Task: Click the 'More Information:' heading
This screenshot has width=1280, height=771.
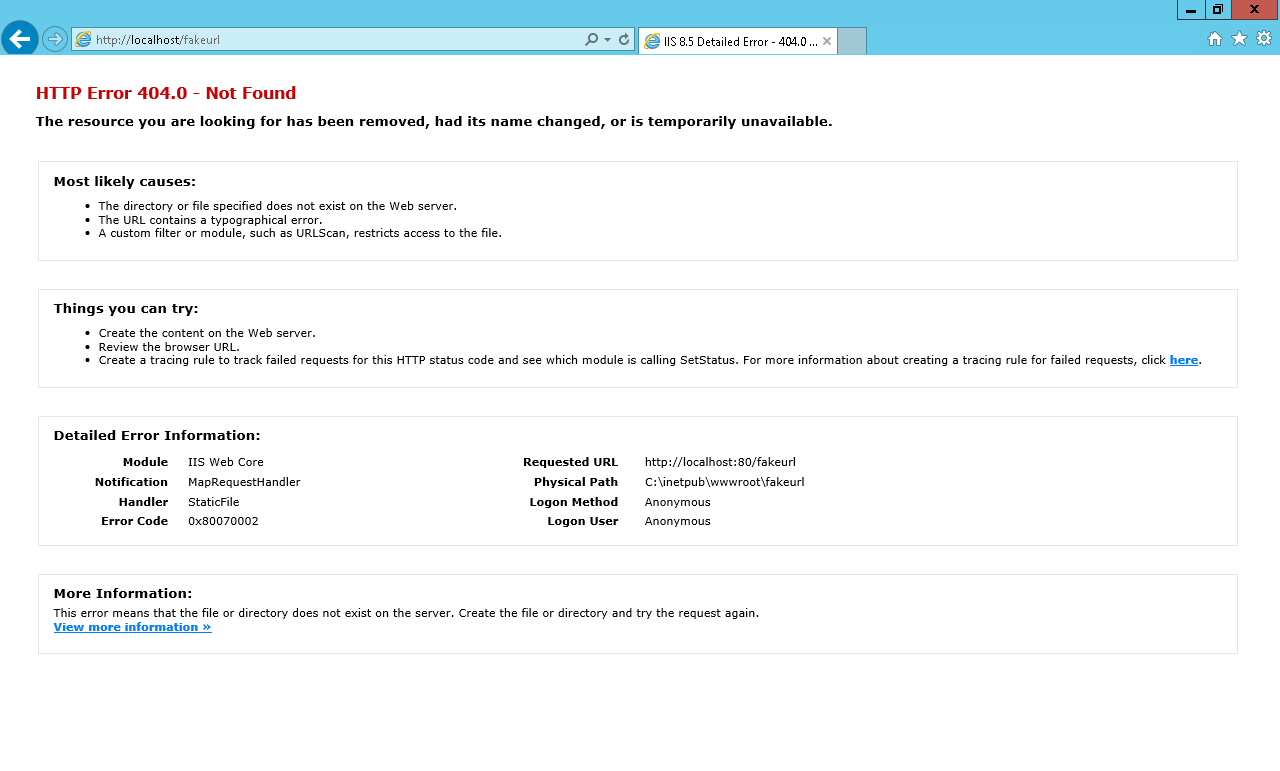Action: tap(123, 594)
